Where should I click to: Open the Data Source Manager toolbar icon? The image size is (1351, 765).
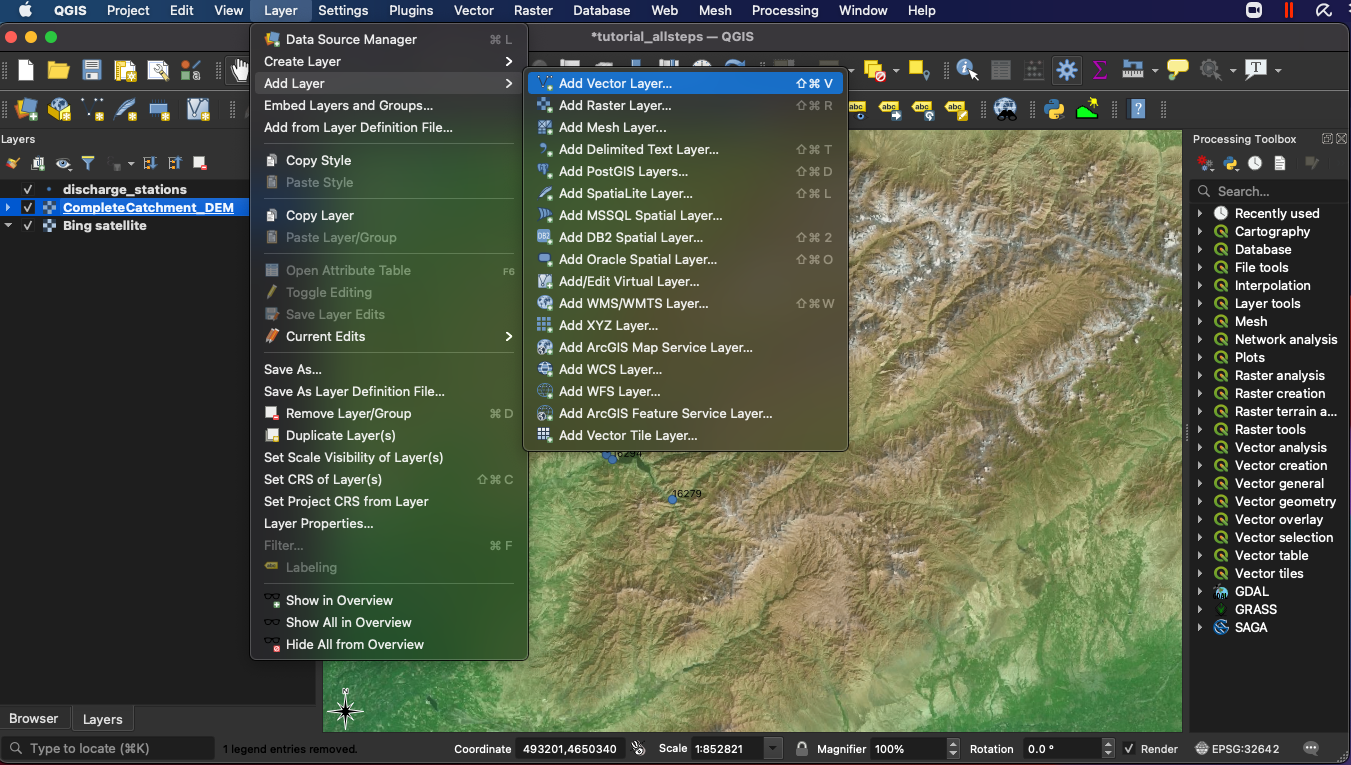click(x=27, y=109)
